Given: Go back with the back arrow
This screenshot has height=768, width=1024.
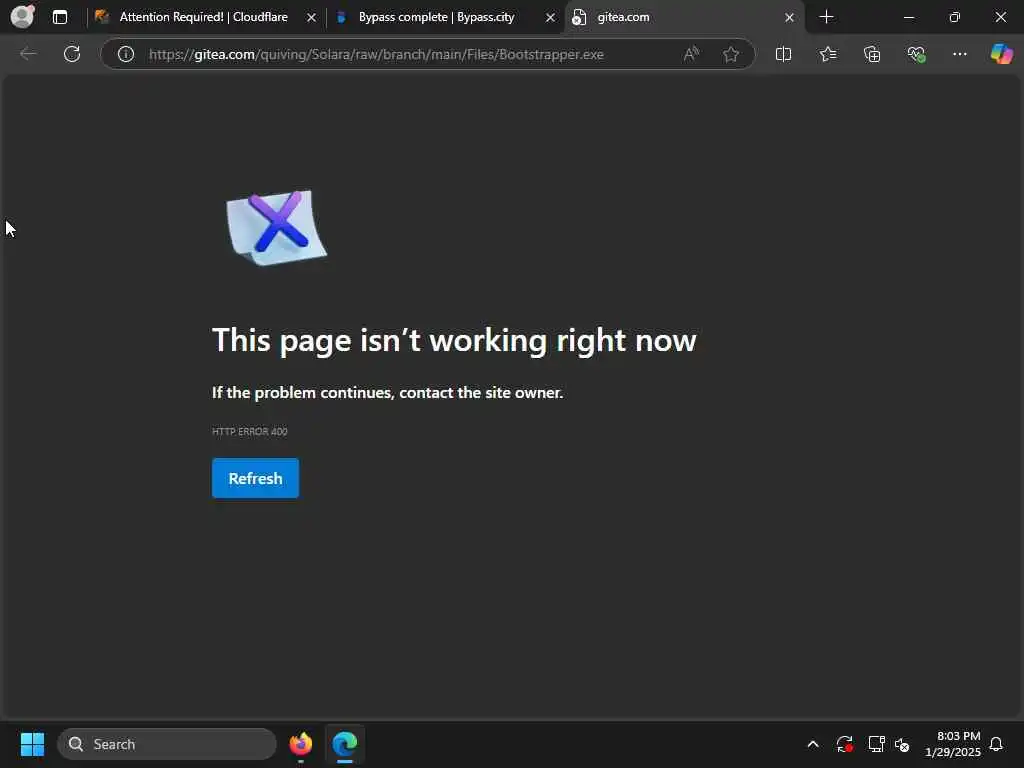Looking at the screenshot, I should coord(28,54).
